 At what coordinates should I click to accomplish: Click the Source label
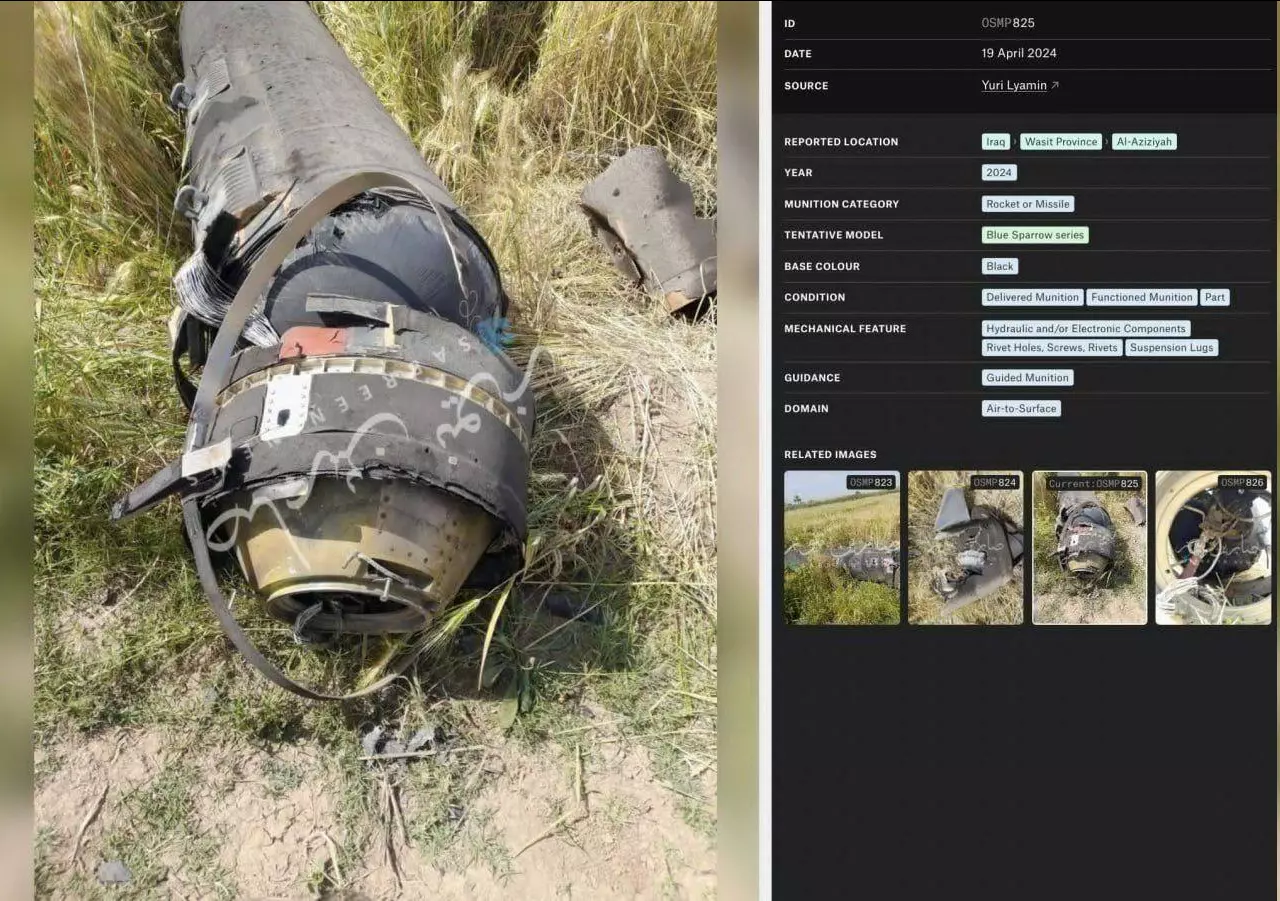[x=806, y=86]
